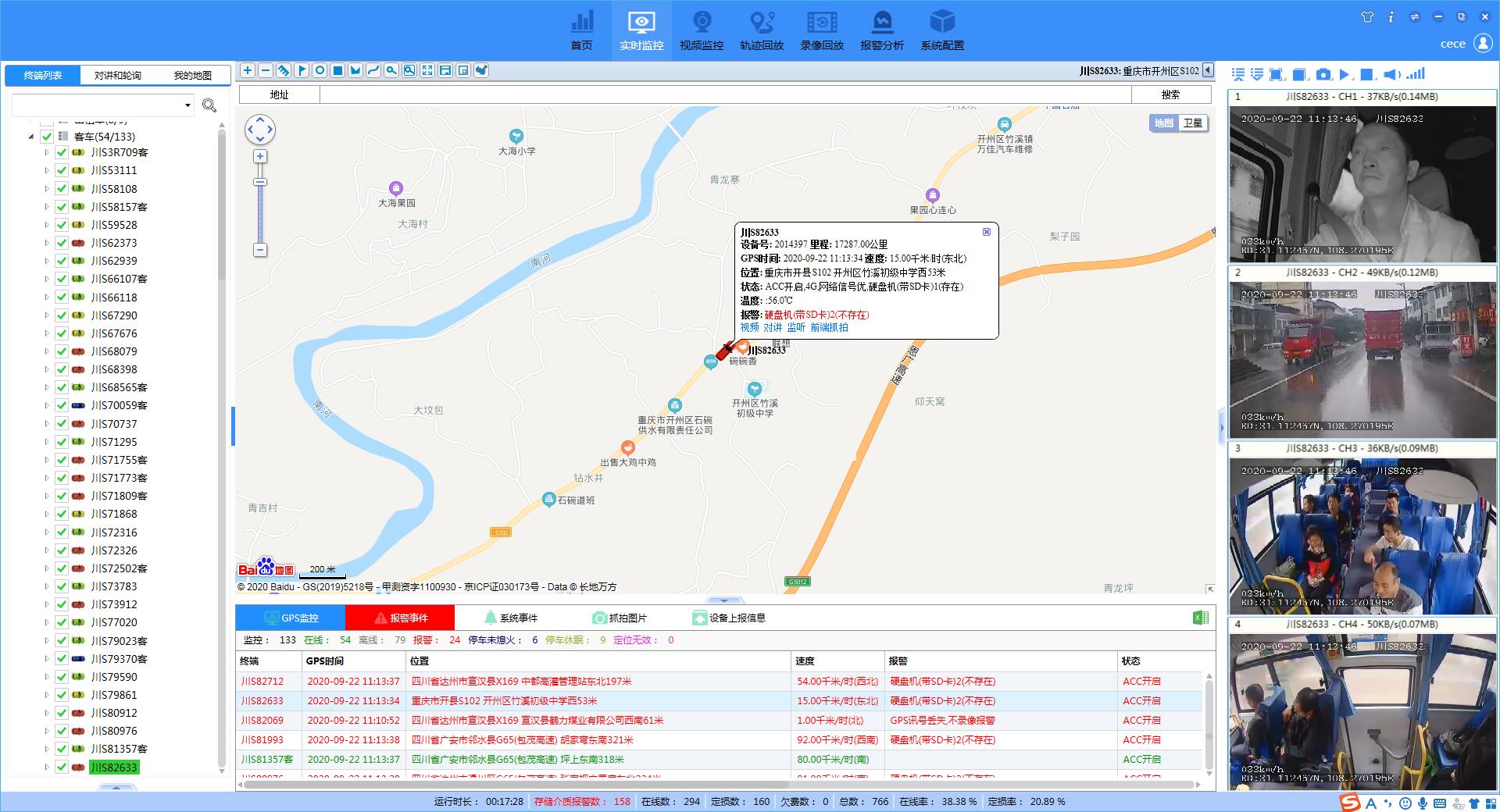
Task: Uncheck the 川S70737 checkbox
Action: click(62, 424)
